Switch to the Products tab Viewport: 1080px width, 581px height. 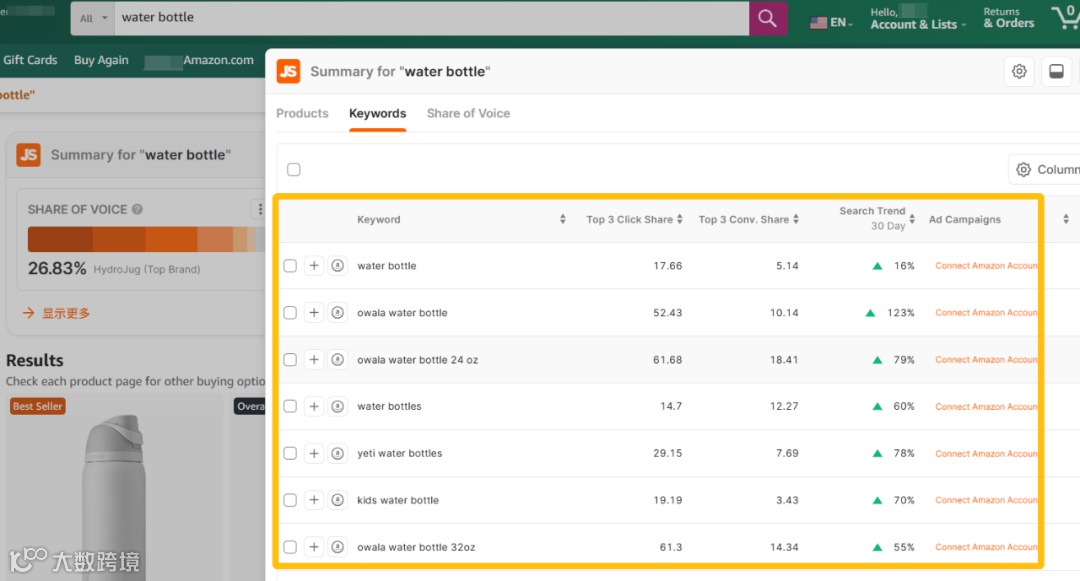302,114
